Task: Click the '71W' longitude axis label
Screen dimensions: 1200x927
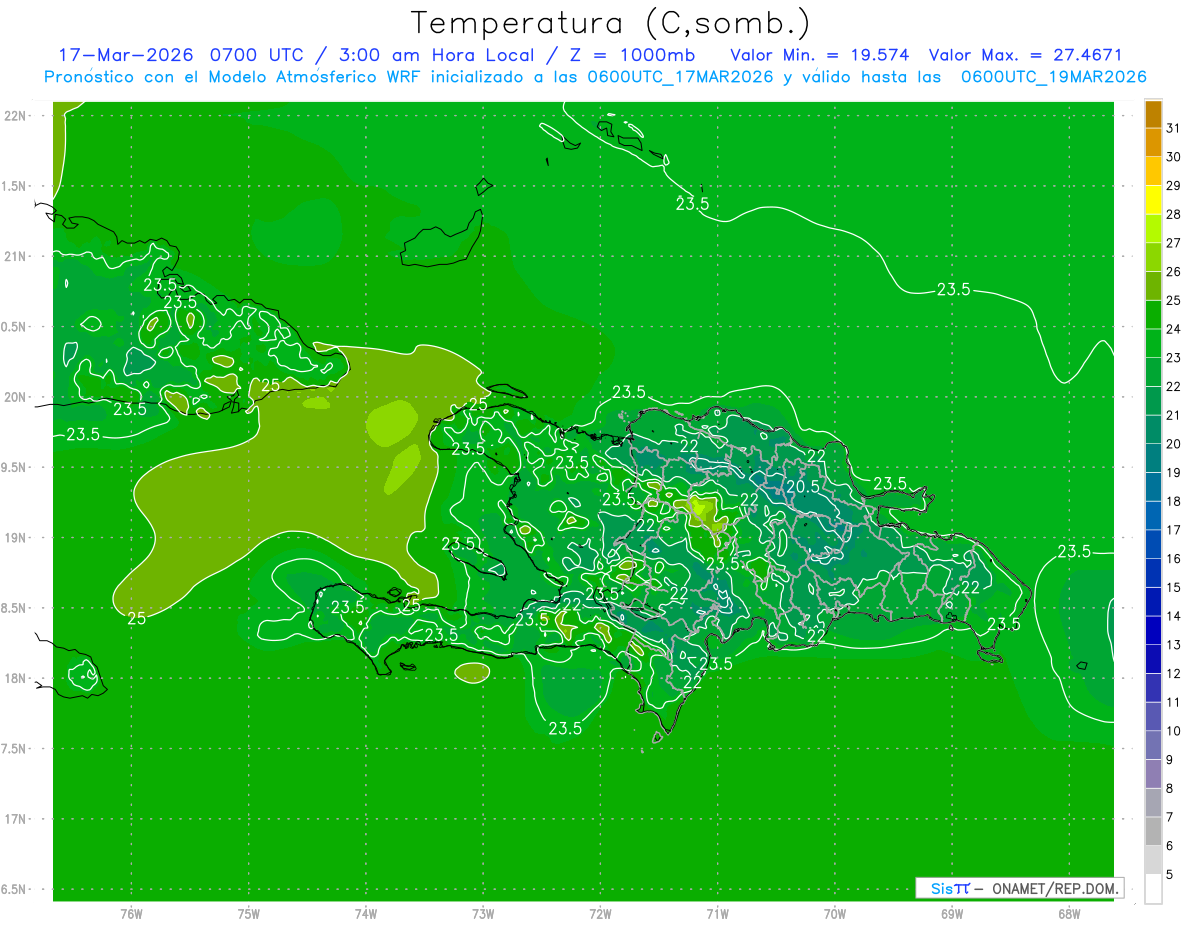Action: tap(717, 913)
